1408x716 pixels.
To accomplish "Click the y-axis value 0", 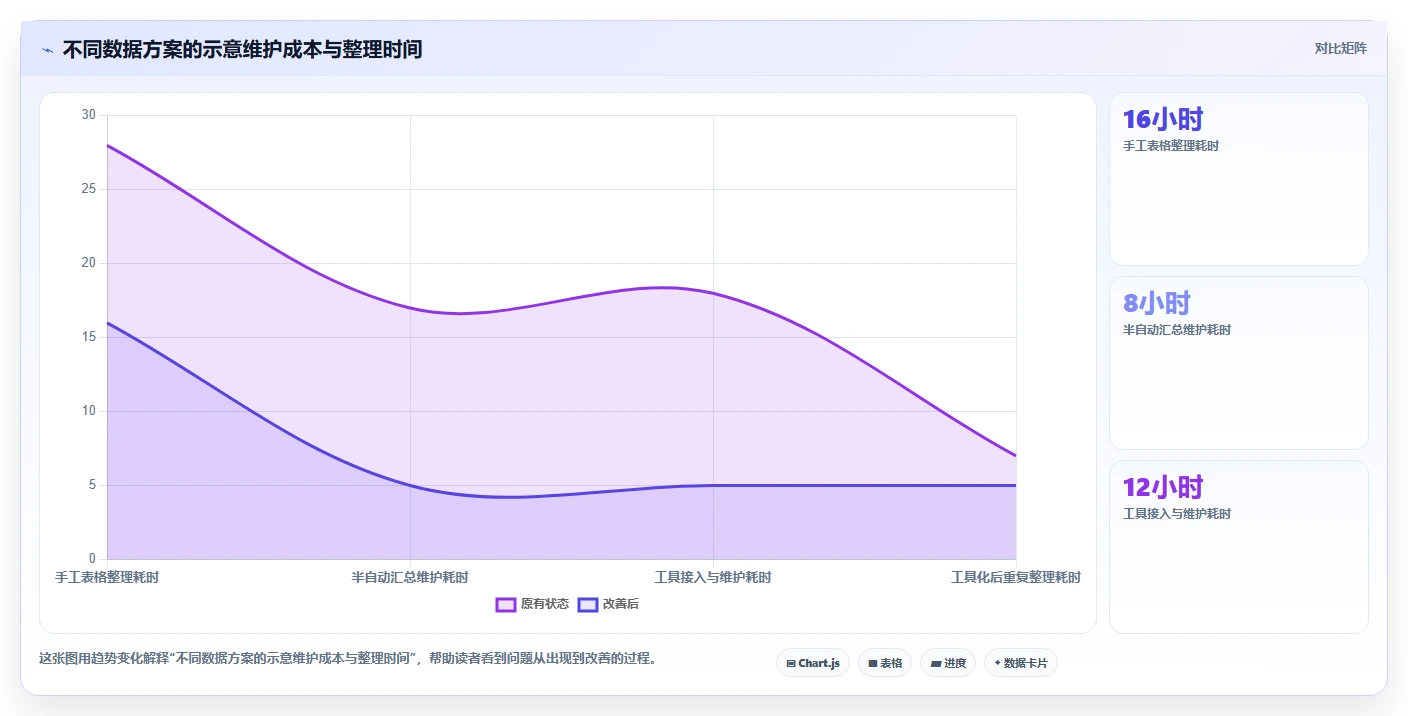I will click(92, 559).
